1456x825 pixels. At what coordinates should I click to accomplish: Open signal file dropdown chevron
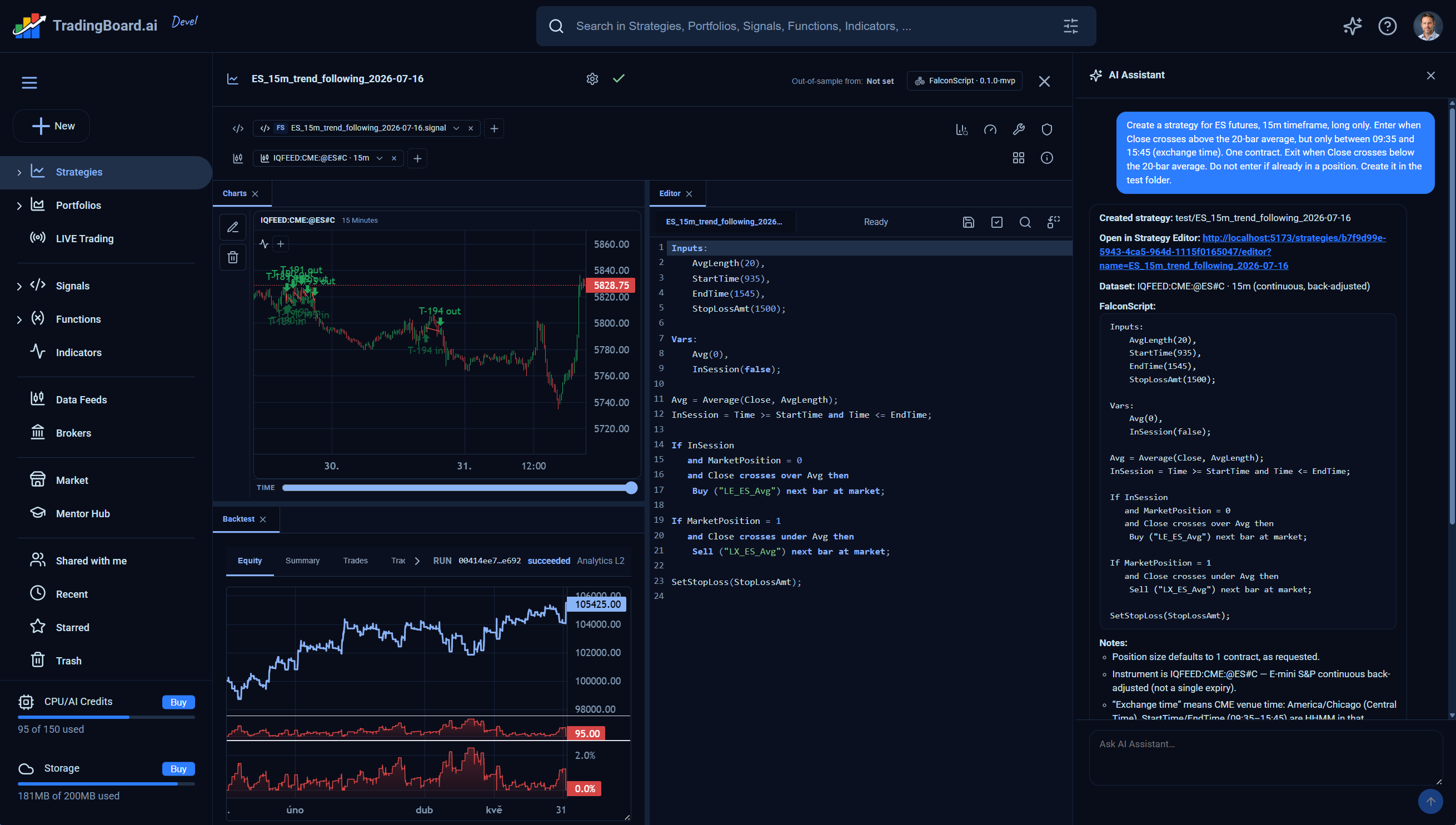[456, 128]
